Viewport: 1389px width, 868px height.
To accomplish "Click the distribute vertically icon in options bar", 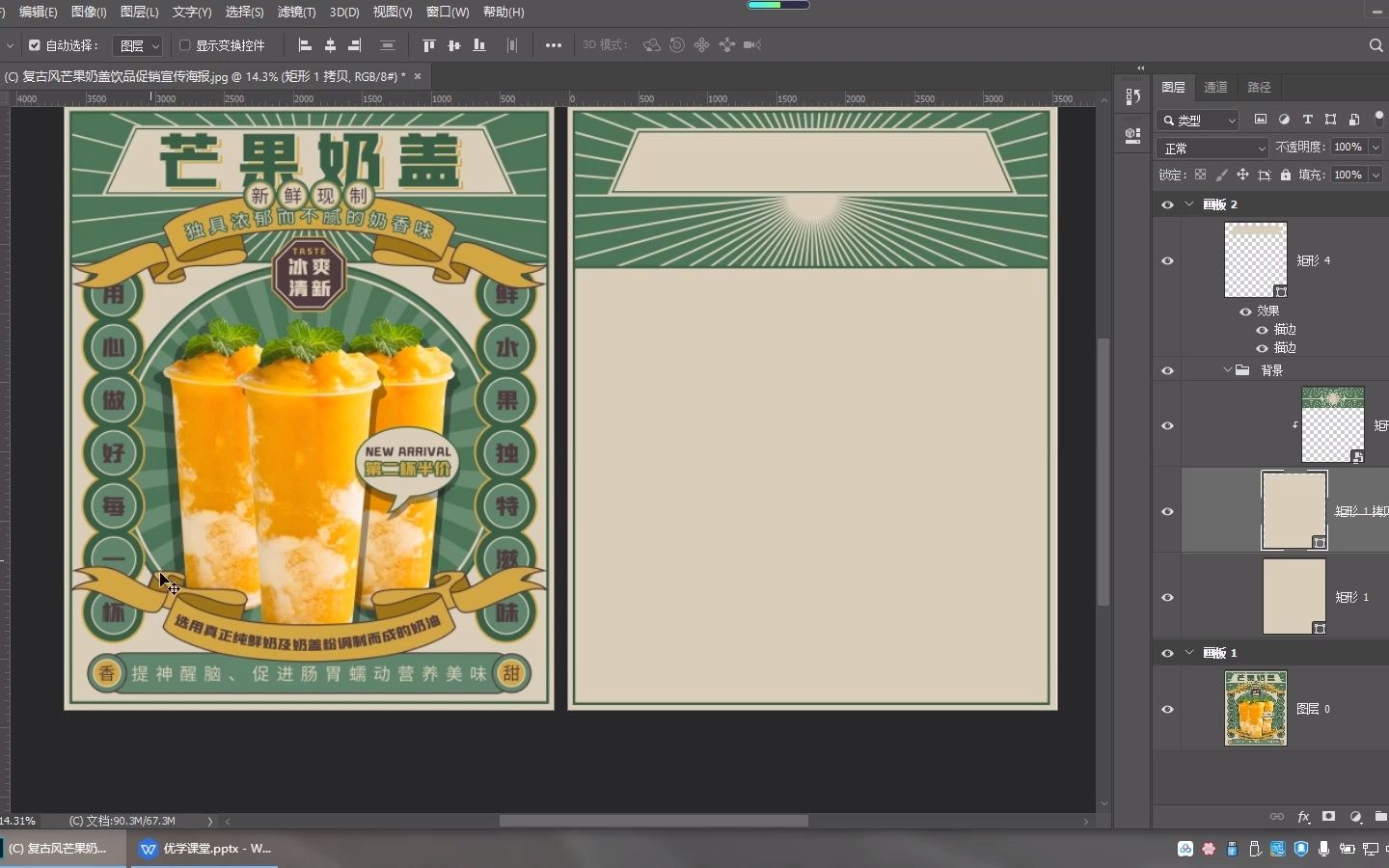I will (x=387, y=45).
